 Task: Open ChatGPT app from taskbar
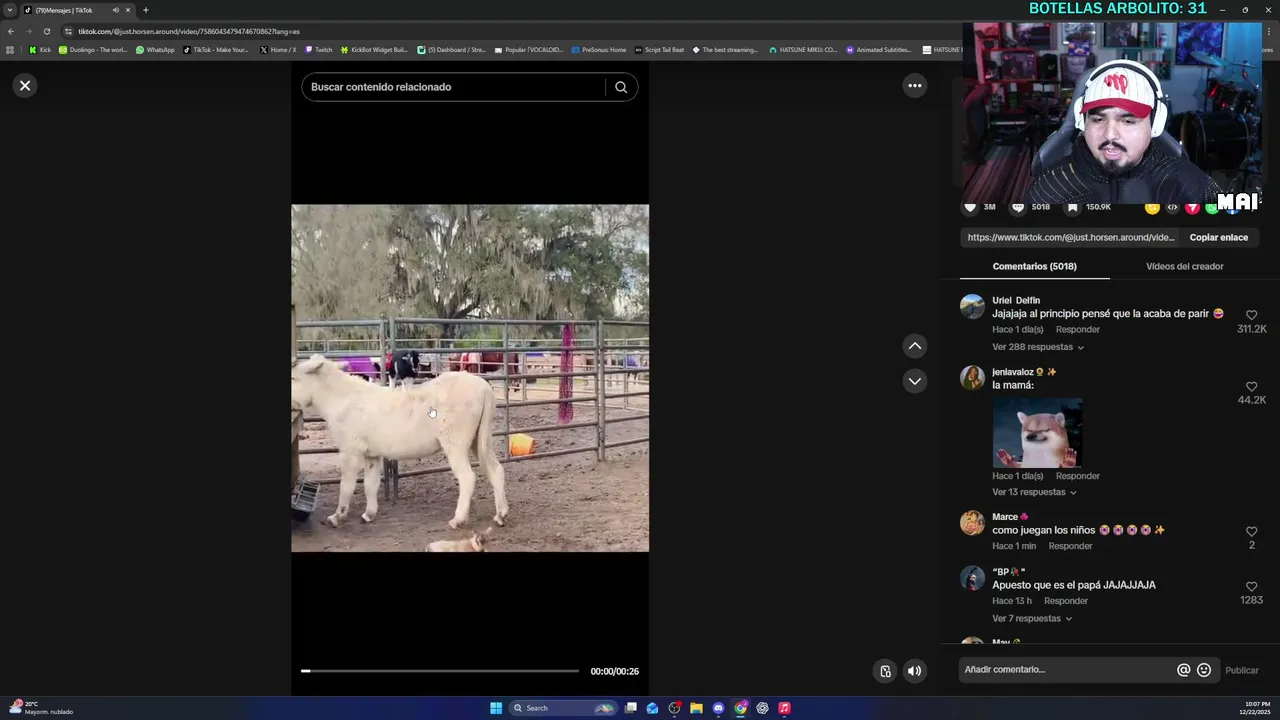(x=762, y=708)
